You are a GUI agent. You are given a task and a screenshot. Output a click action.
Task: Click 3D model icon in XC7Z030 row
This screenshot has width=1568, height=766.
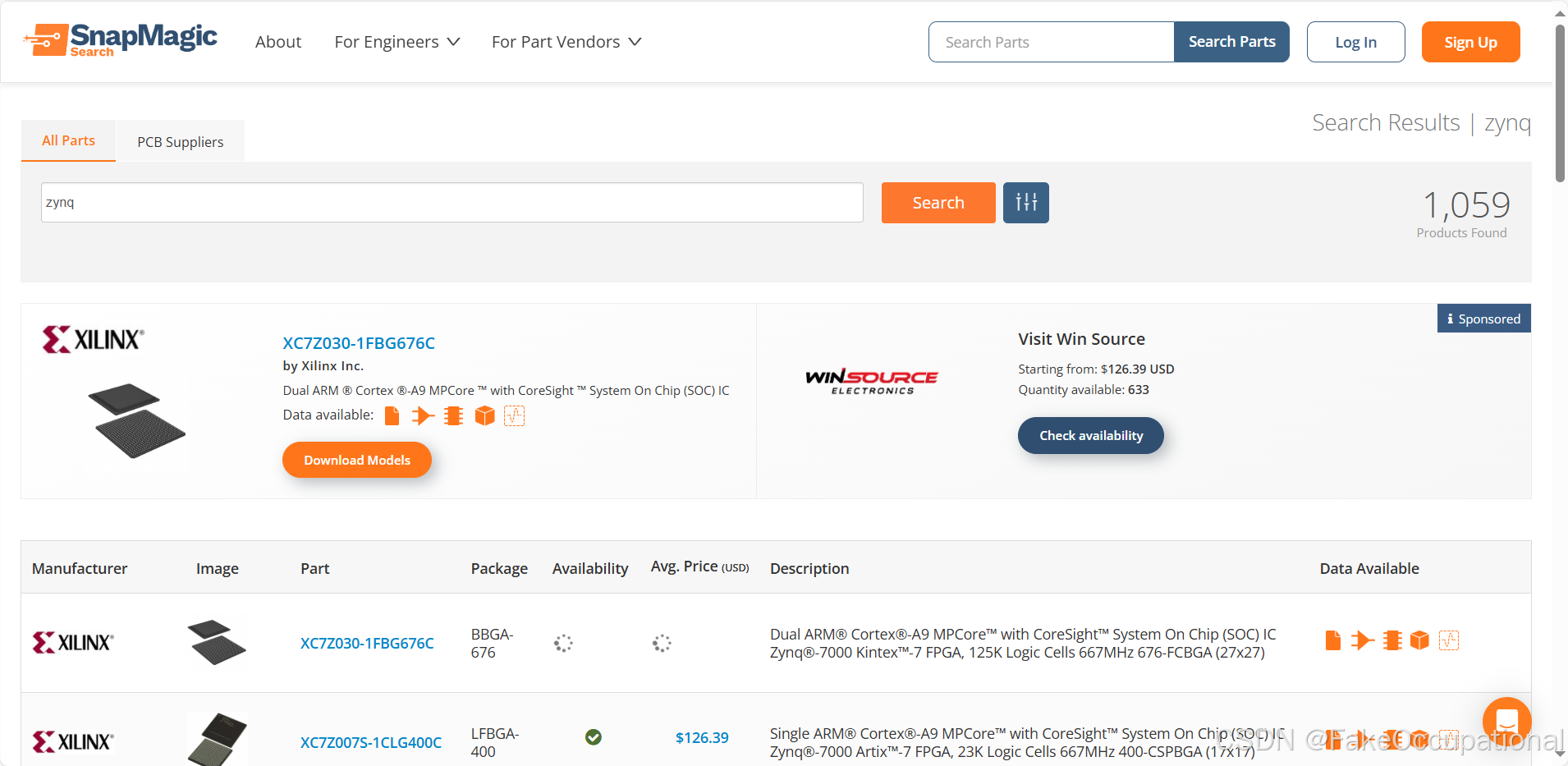click(1419, 640)
